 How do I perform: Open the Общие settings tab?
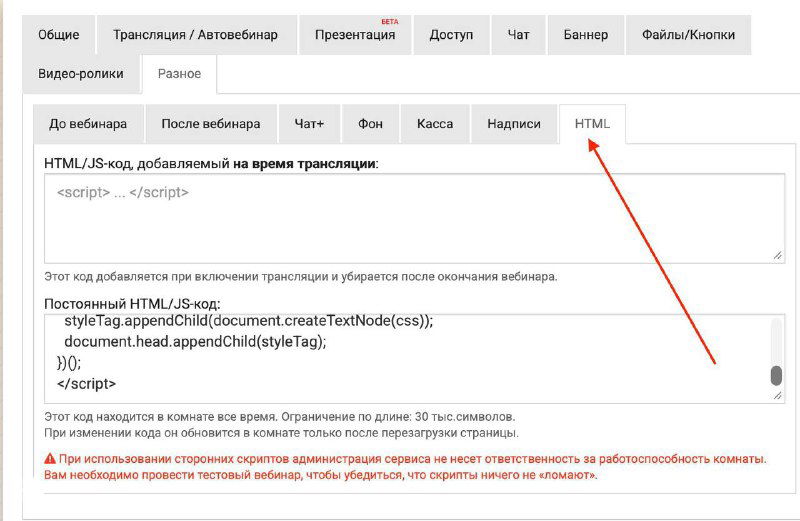[x=59, y=35]
